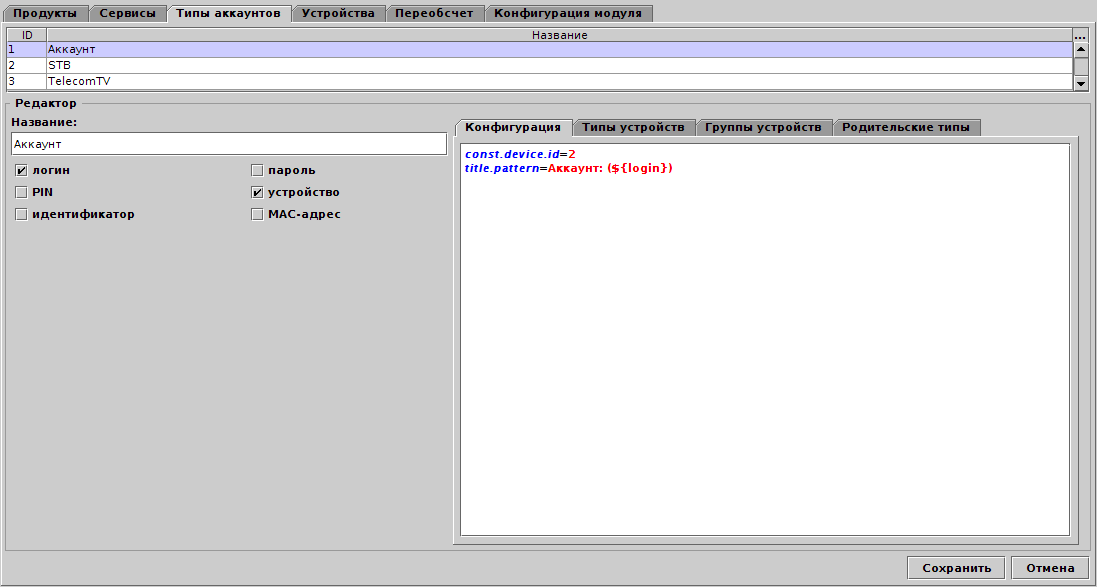Enable the пароль checkbox
The width and height of the screenshot is (1097, 587).
click(x=257, y=170)
